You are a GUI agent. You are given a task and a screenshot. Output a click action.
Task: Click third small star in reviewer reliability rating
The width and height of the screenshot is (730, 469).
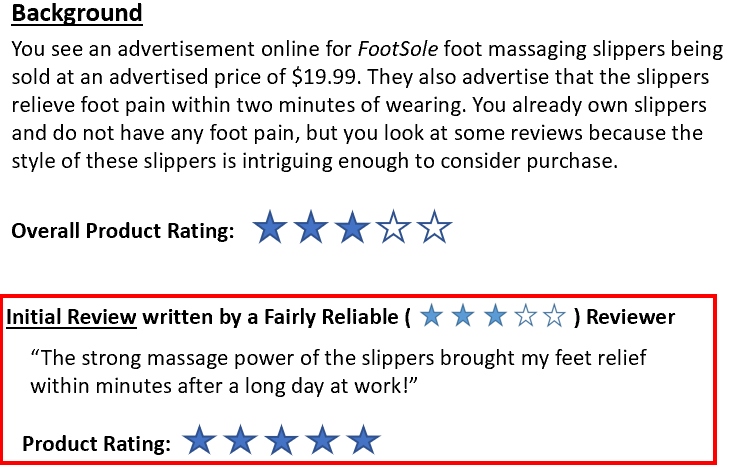[x=494, y=317]
